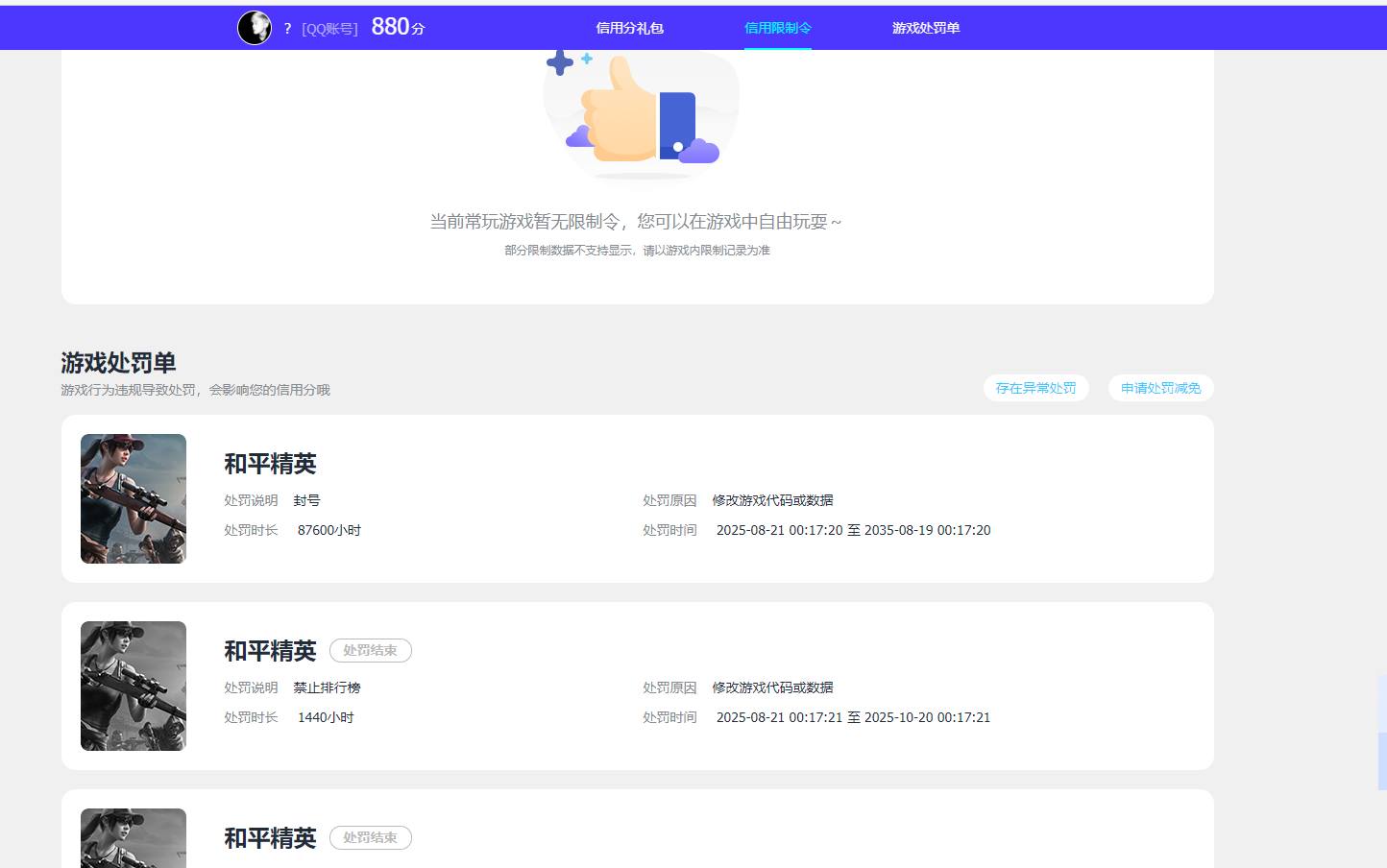Go to the 游戏处罚单 tab
Screen dimensions: 1387x868
926,28
